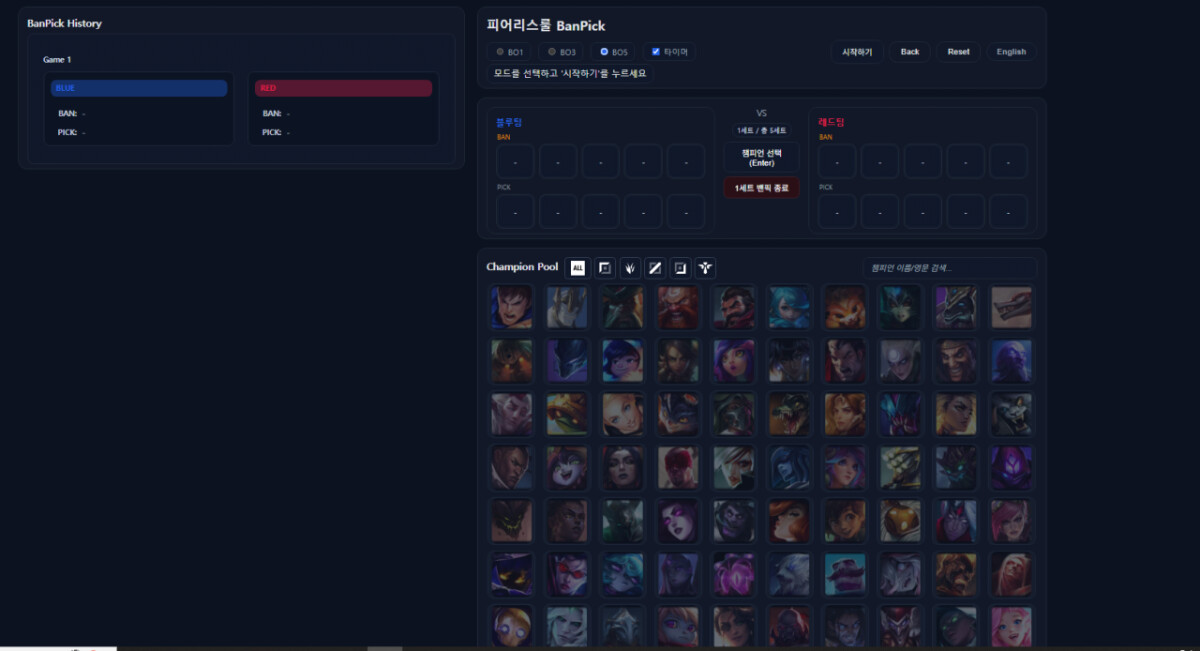Choose BO3 series mode
The width and height of the screenshot is (1200, 651).
[x=561, y=52]
